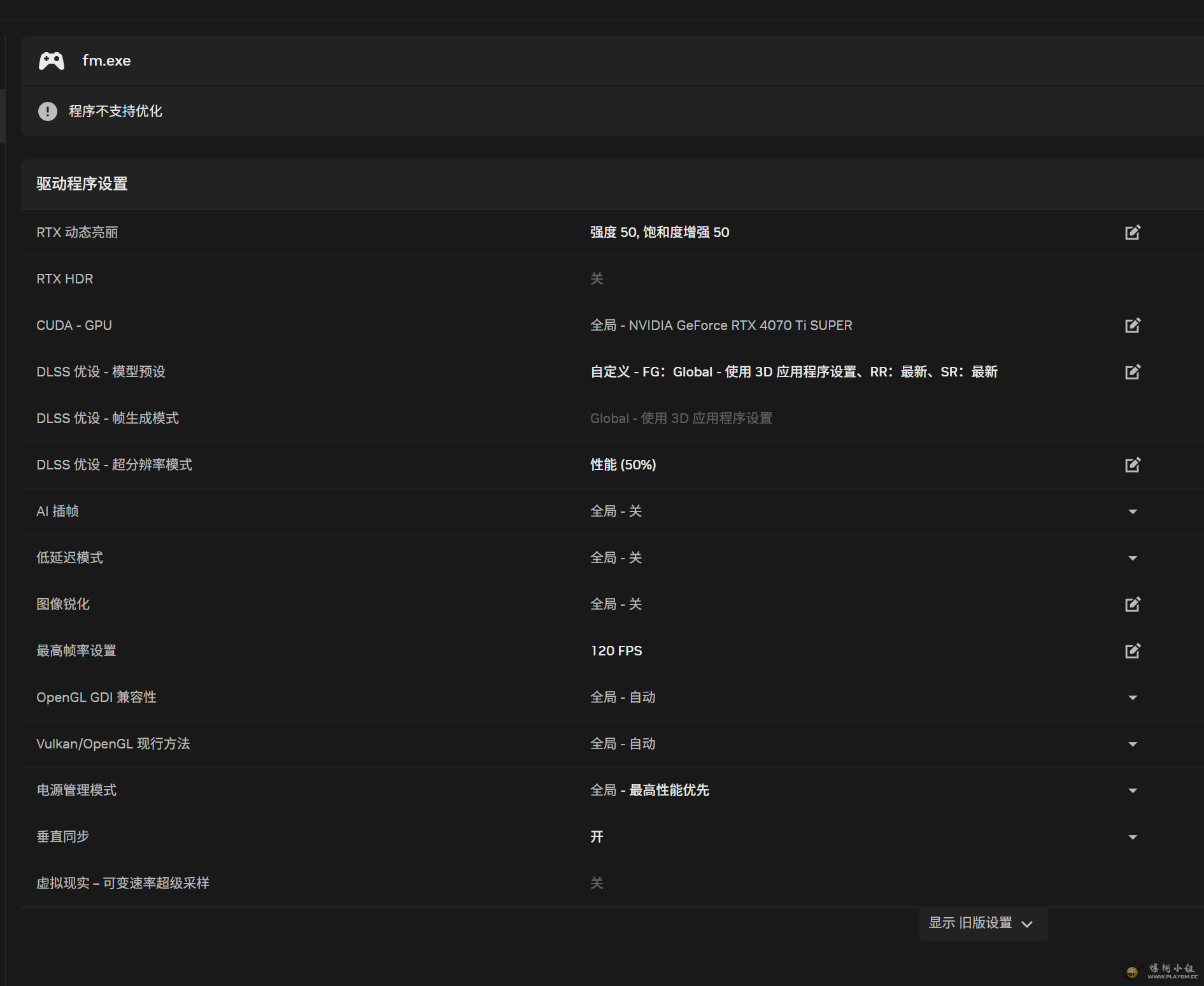1204x986 pixels.
Task: Edit the 图像锐化 setting
Action: 1132,604
